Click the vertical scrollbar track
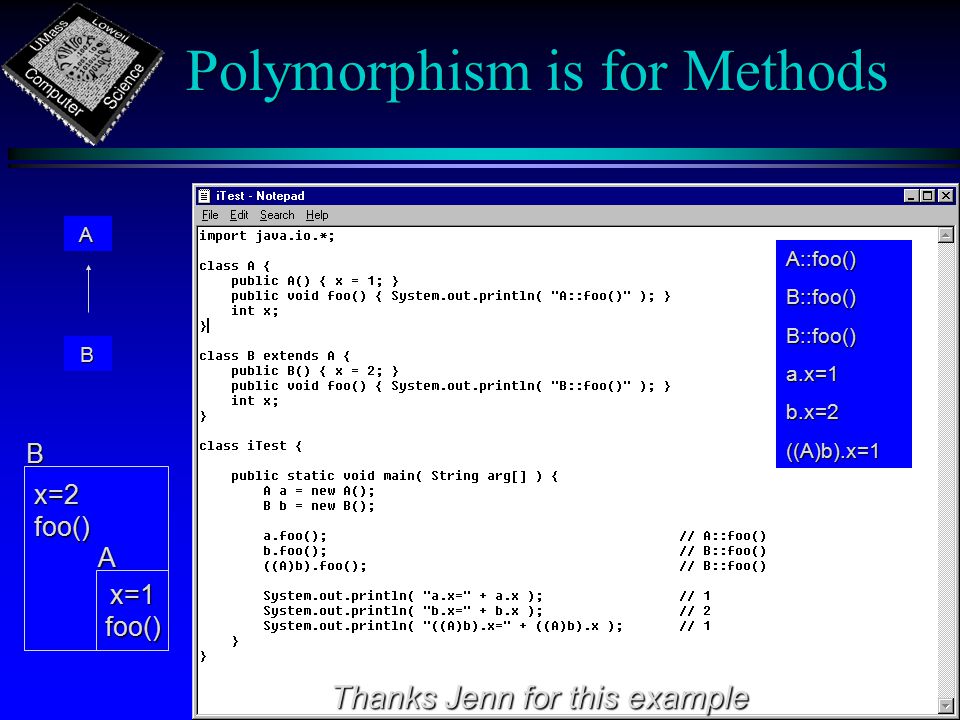Image resolution: width=960 pixels, height=720 pixels. [946, 470]
